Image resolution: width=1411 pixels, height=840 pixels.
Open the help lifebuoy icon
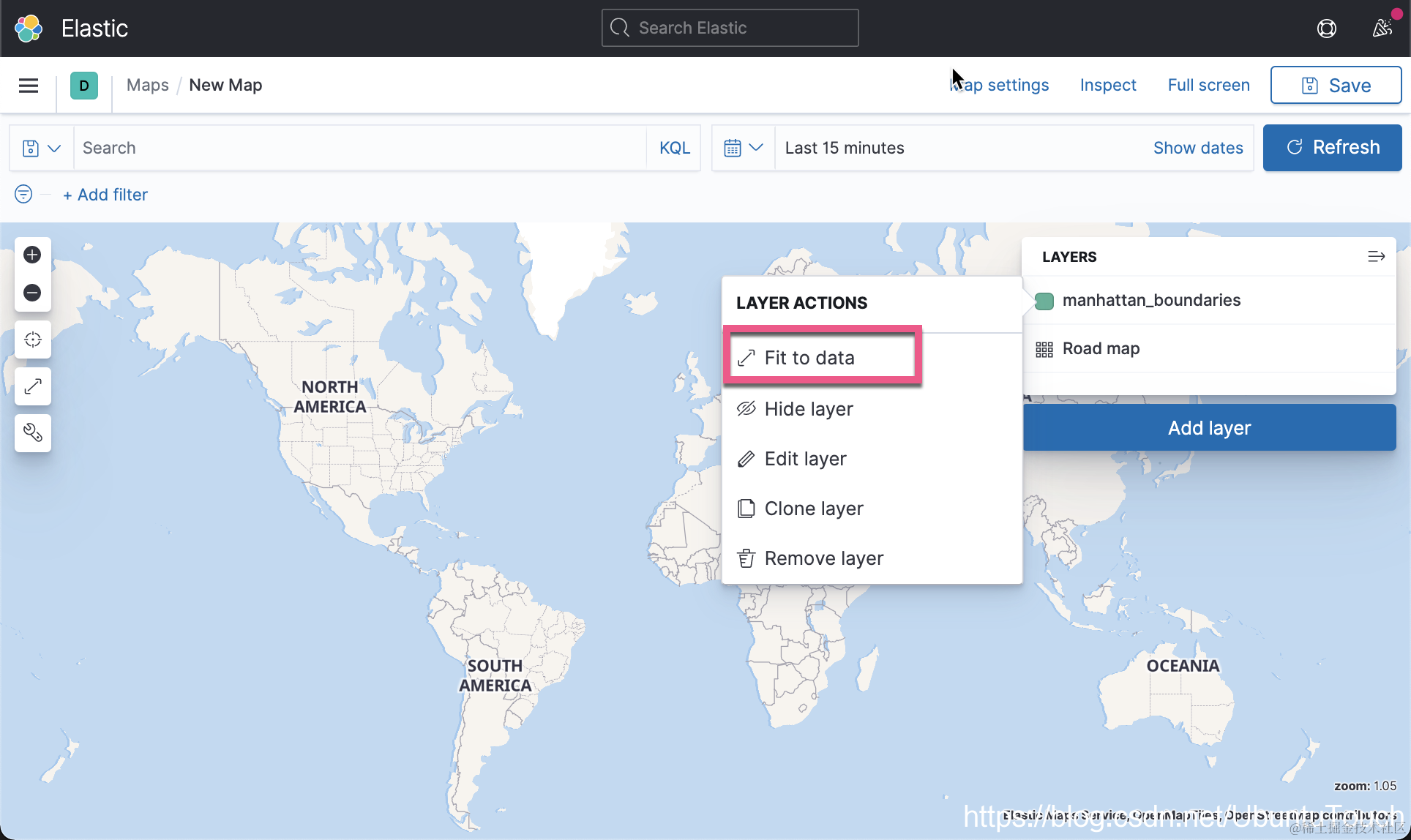[1326, 29]
